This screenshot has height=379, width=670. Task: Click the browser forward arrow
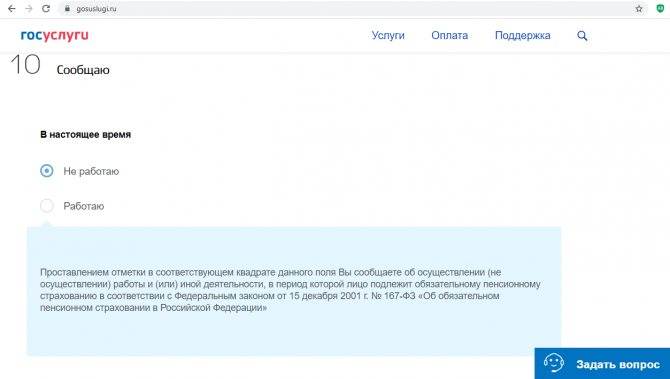click(29, 9)
